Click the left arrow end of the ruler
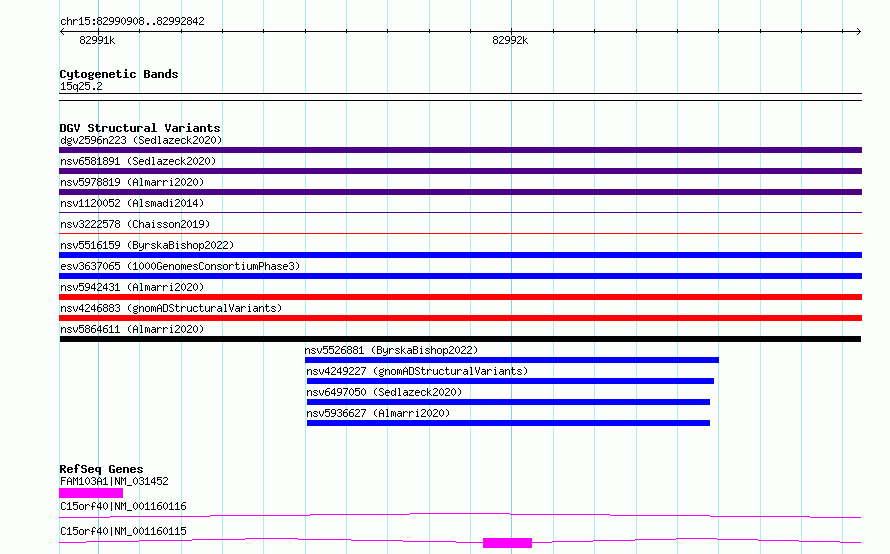 62,31
